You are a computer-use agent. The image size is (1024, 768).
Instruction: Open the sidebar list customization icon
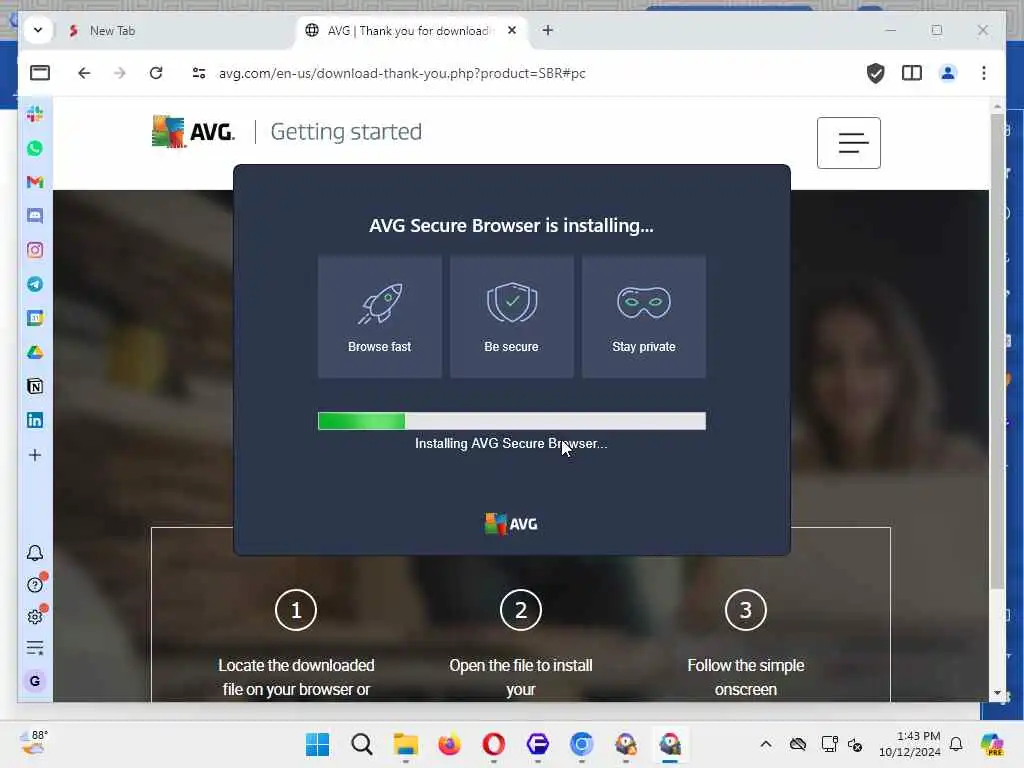pos(35,648)
